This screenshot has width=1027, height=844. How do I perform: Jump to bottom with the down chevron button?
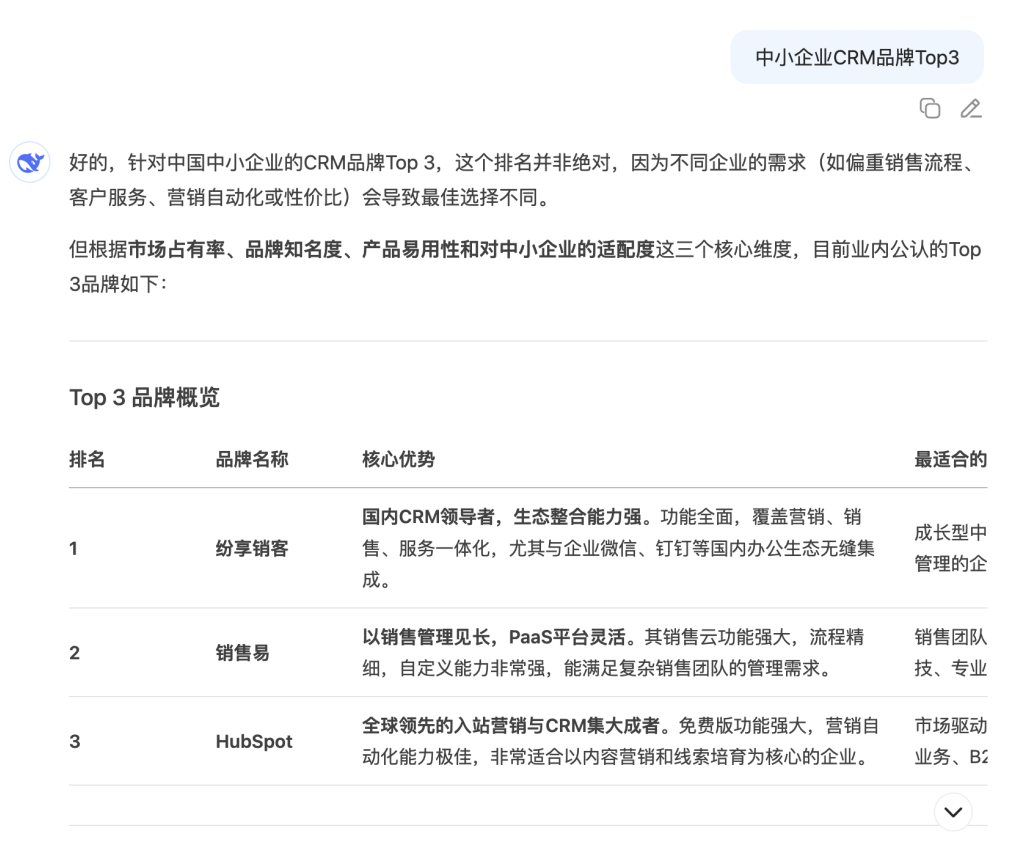(953, 812)
